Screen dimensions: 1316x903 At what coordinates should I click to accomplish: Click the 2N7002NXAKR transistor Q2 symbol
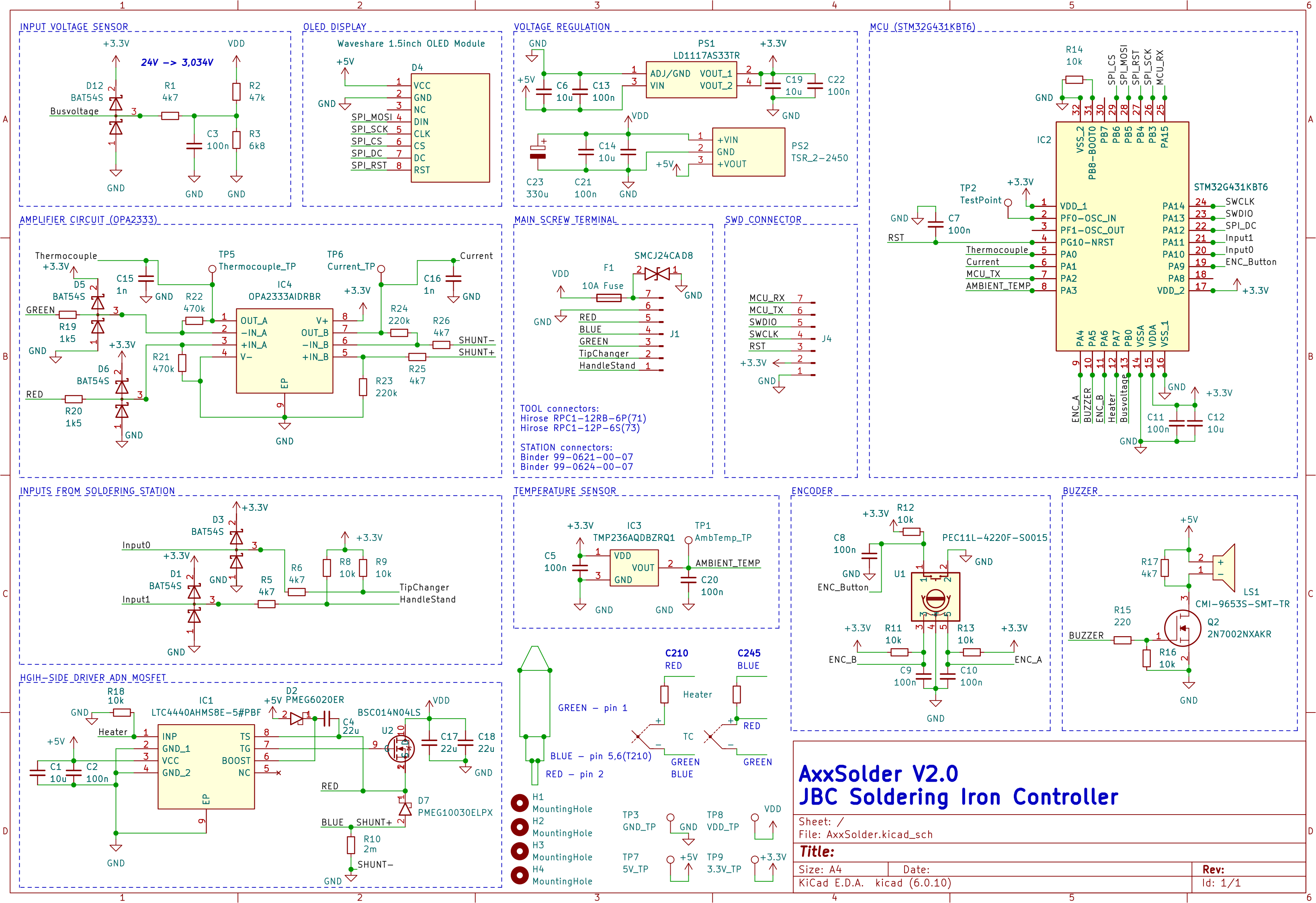1182,628
